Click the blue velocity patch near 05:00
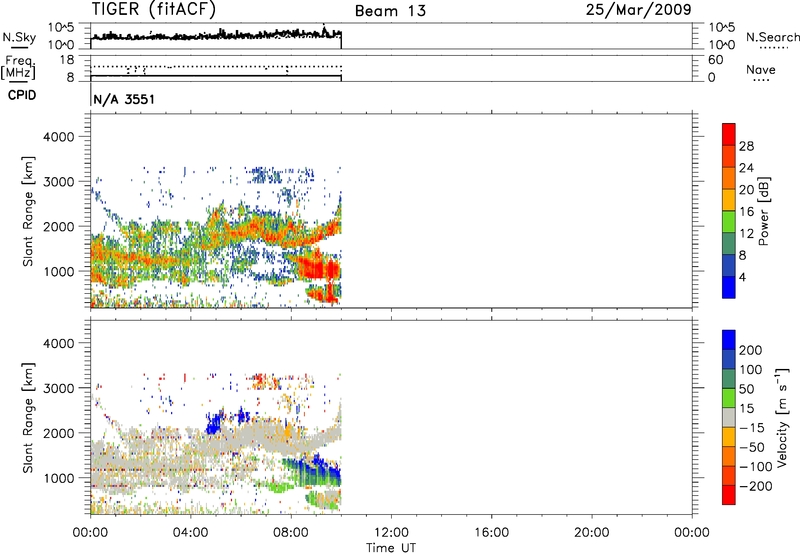 215,423
